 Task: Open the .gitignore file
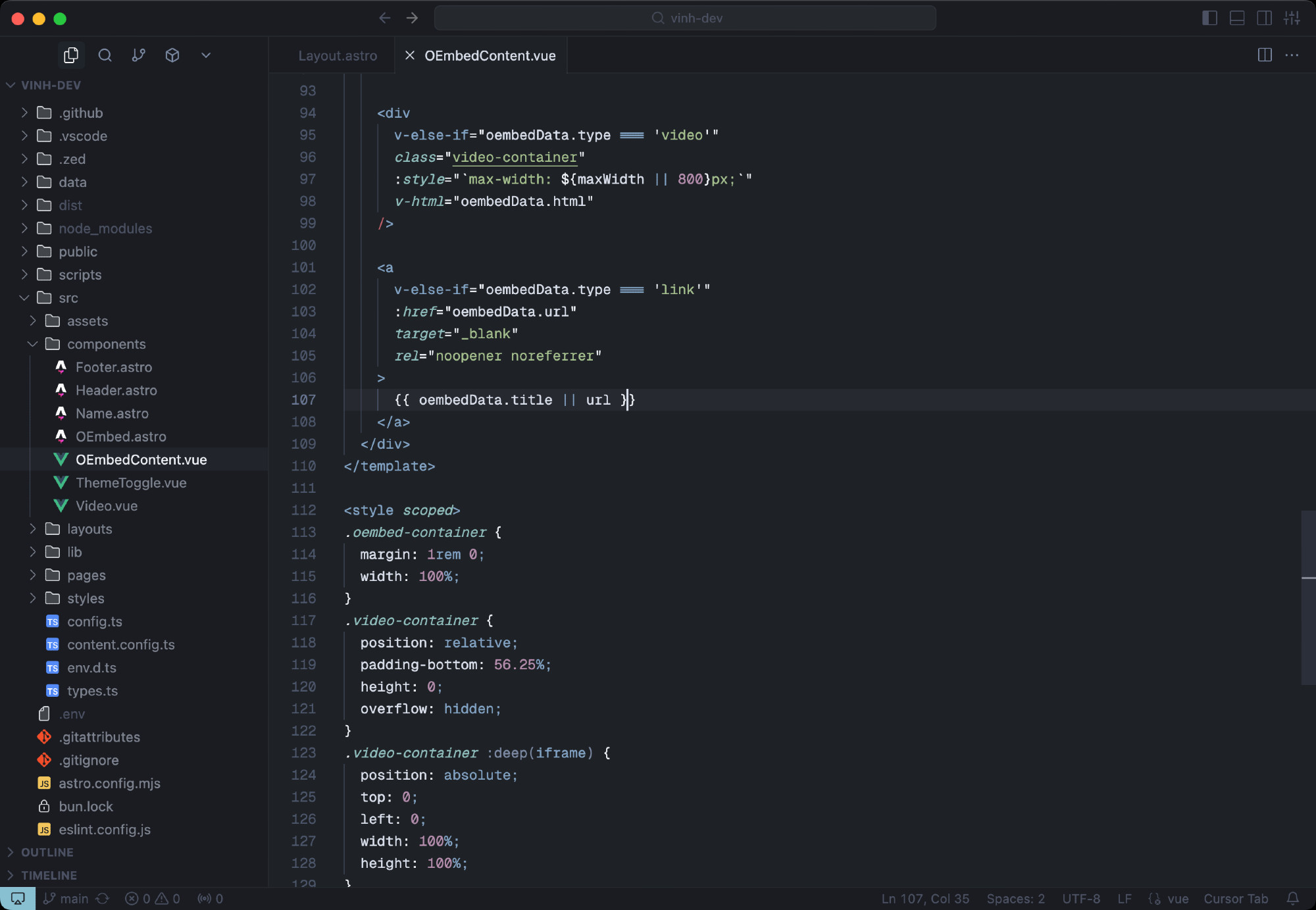[134, 760]
